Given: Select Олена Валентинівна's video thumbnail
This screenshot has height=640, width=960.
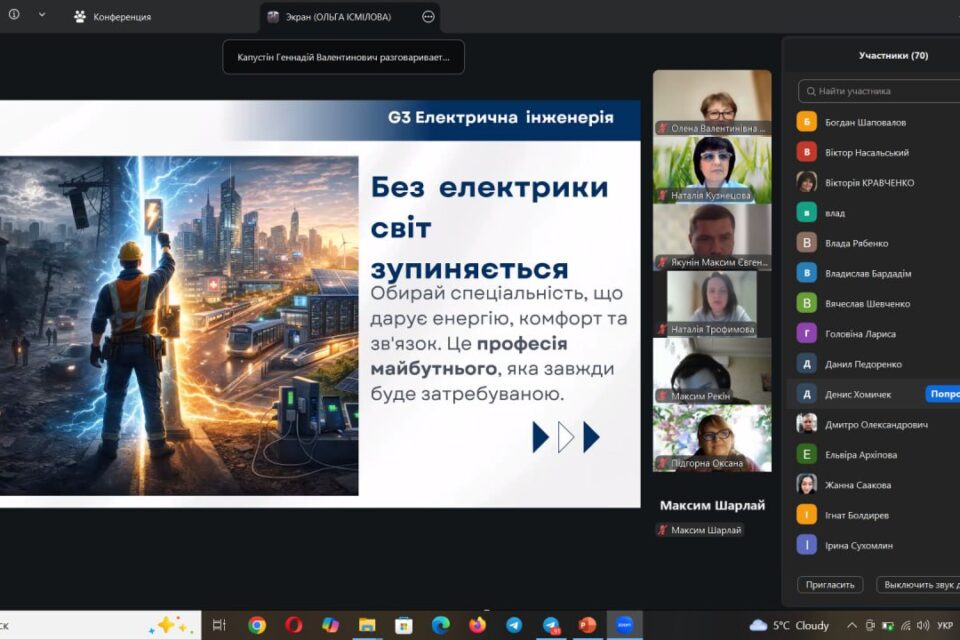Looking at the screenshot, I should tap(712, 102).
